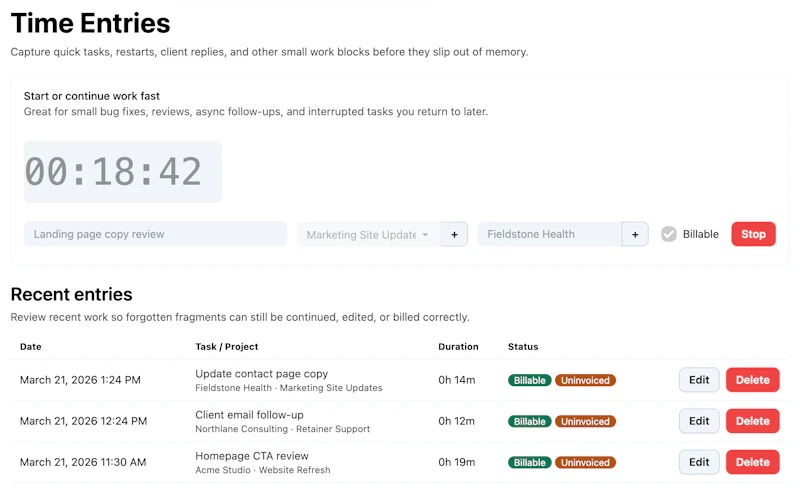The height and width of the screenshot is (488, 800).
Task: Click the Status column header
Action: pyautogui.click(x=523, y=347)
